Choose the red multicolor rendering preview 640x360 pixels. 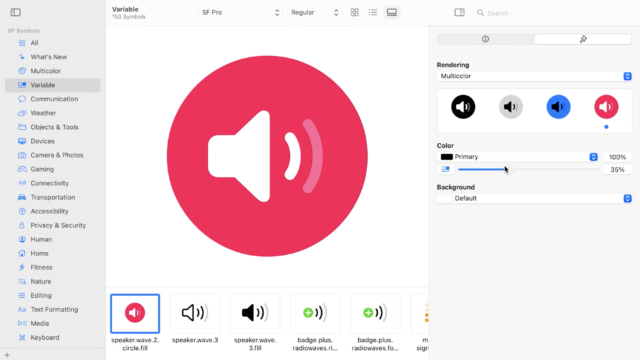606,107
